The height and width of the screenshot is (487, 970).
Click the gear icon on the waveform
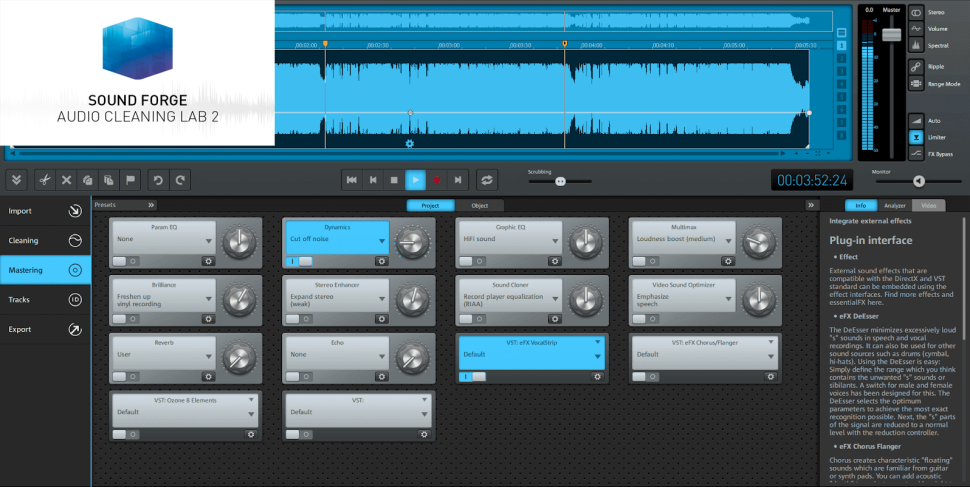point(410,144)
